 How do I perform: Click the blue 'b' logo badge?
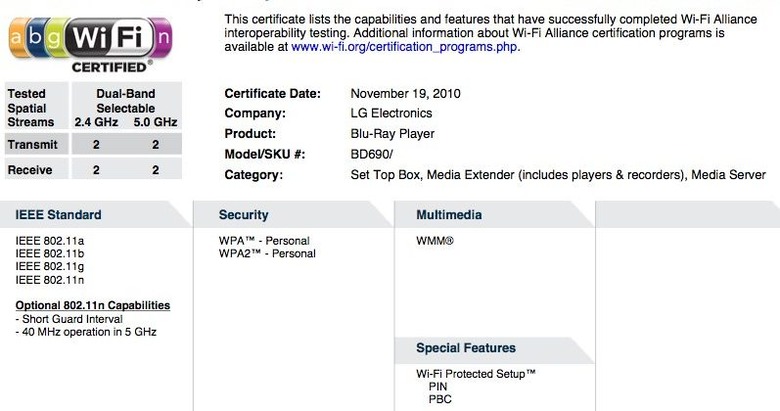36,38
